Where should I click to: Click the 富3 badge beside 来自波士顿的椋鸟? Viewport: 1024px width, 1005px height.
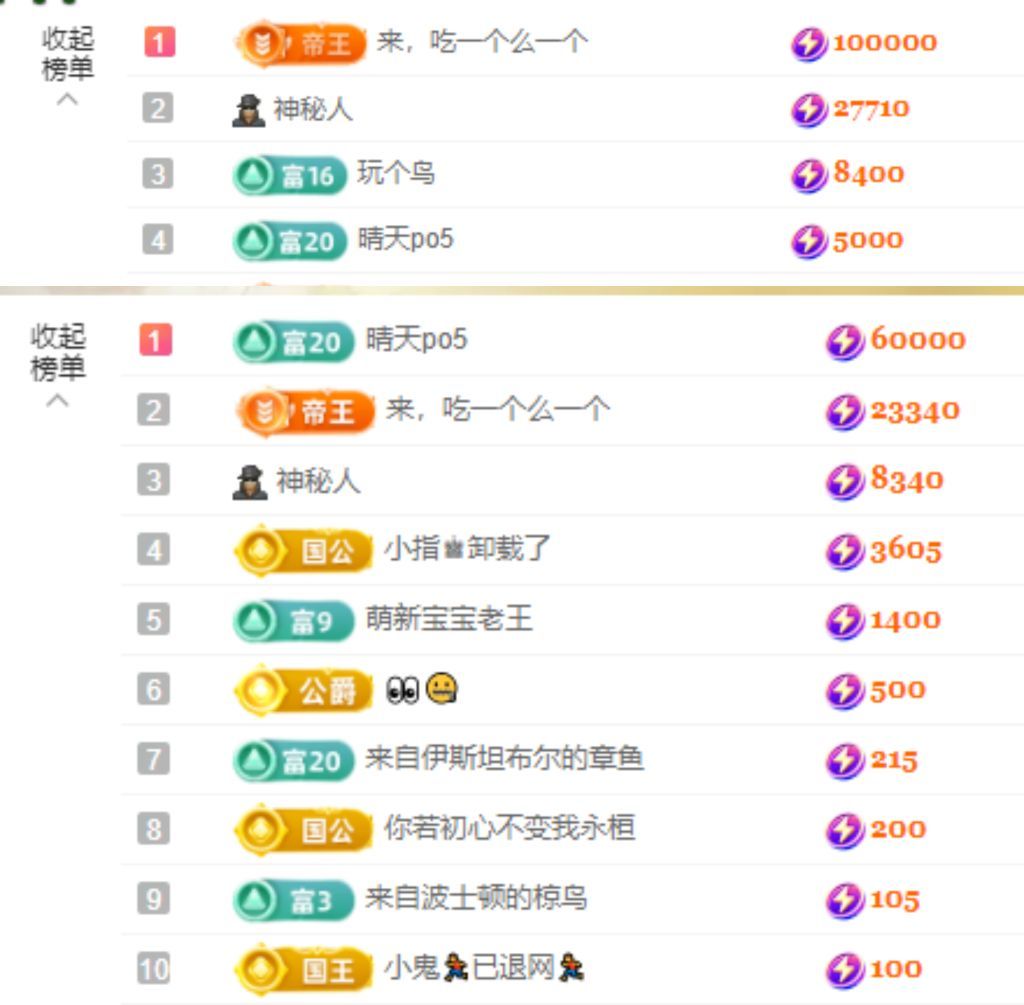(294, 900)
